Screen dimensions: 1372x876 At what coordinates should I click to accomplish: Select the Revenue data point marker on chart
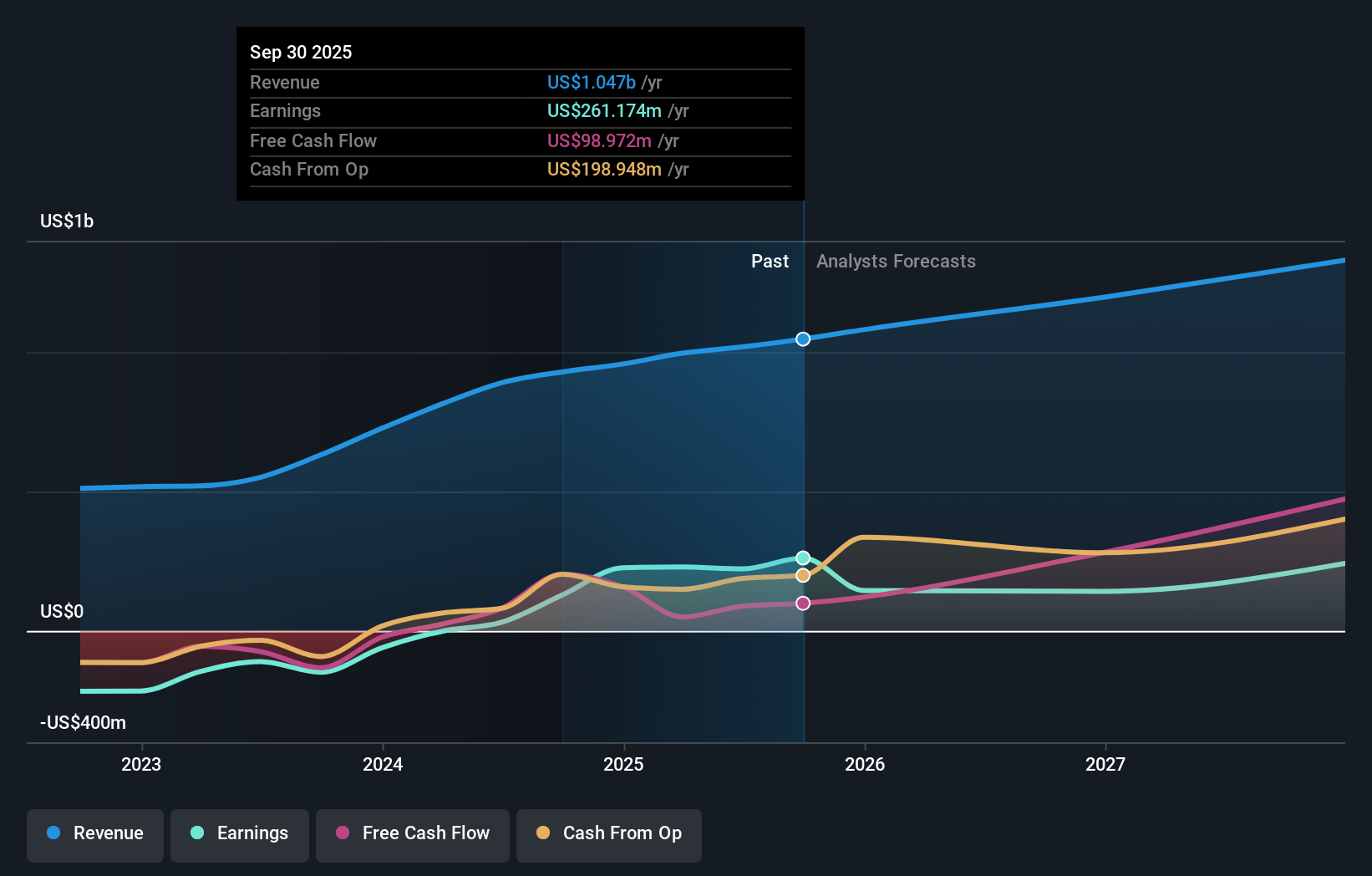pos(802,339)
